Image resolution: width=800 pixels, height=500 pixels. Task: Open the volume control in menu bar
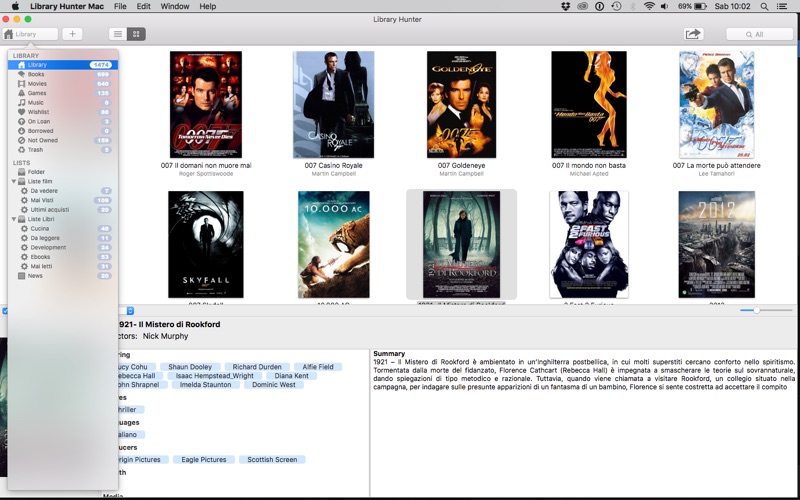pyautogui.click(x=664, y=6)
